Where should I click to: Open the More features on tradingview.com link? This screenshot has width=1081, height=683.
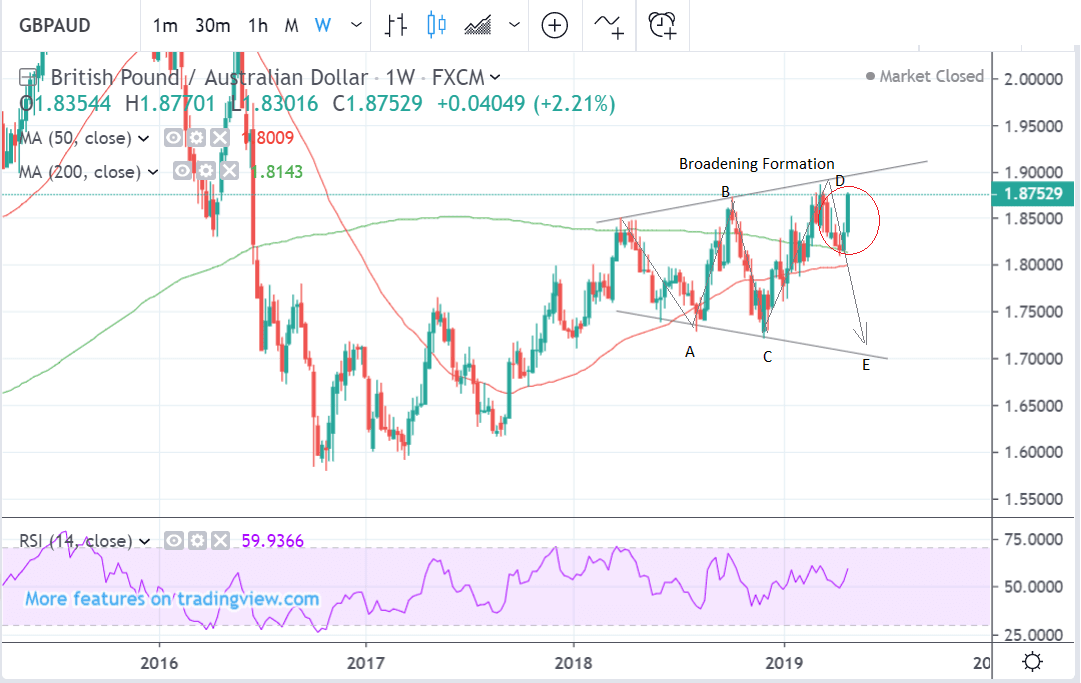click(x=171, y=599)
